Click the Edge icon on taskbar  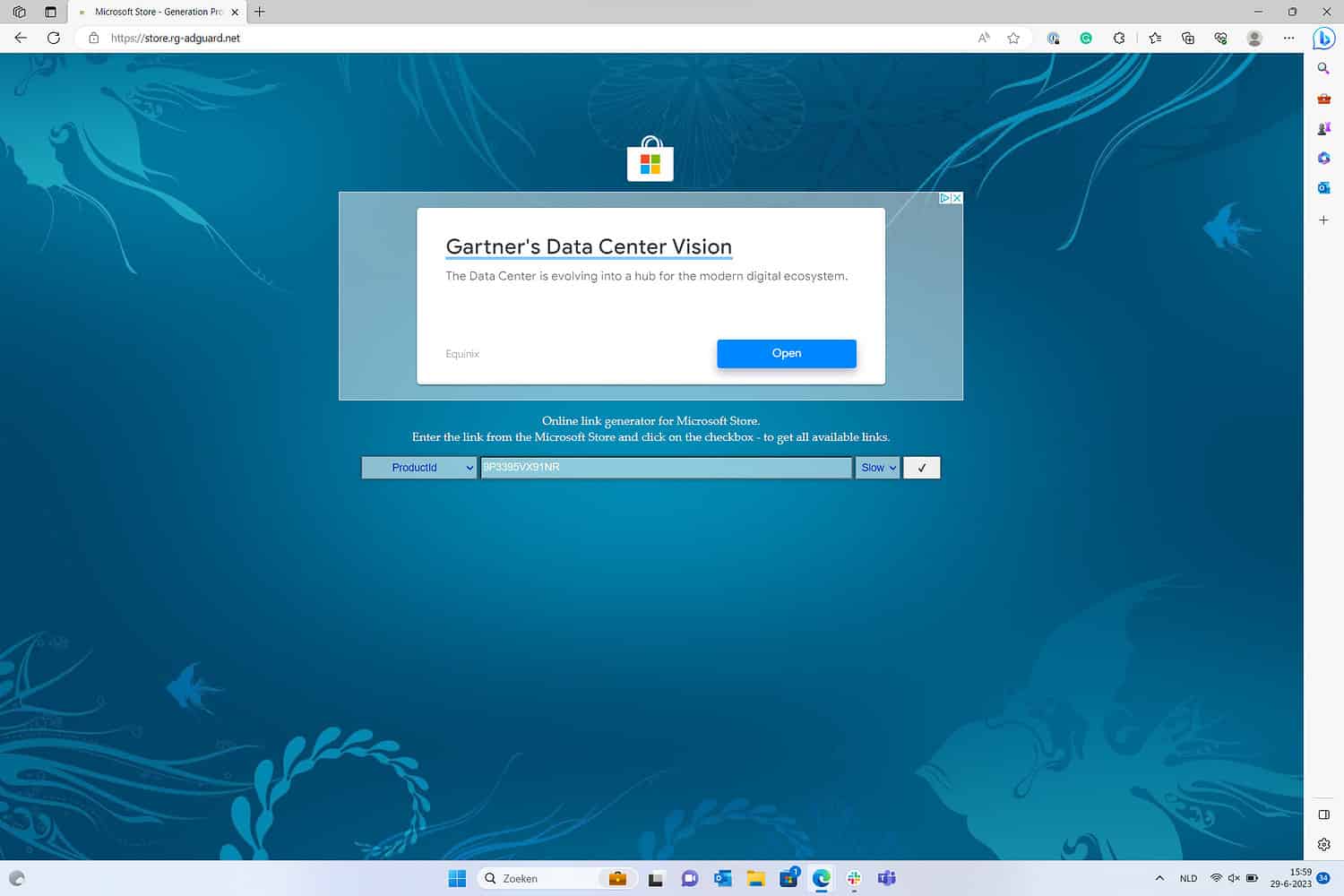822,878
